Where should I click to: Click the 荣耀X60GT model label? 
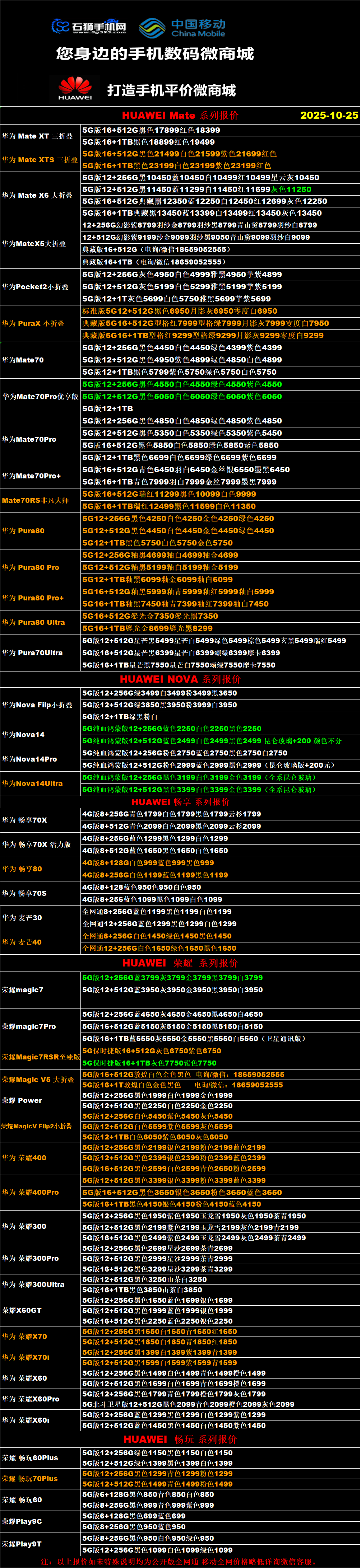click(x=22, y=1310)
